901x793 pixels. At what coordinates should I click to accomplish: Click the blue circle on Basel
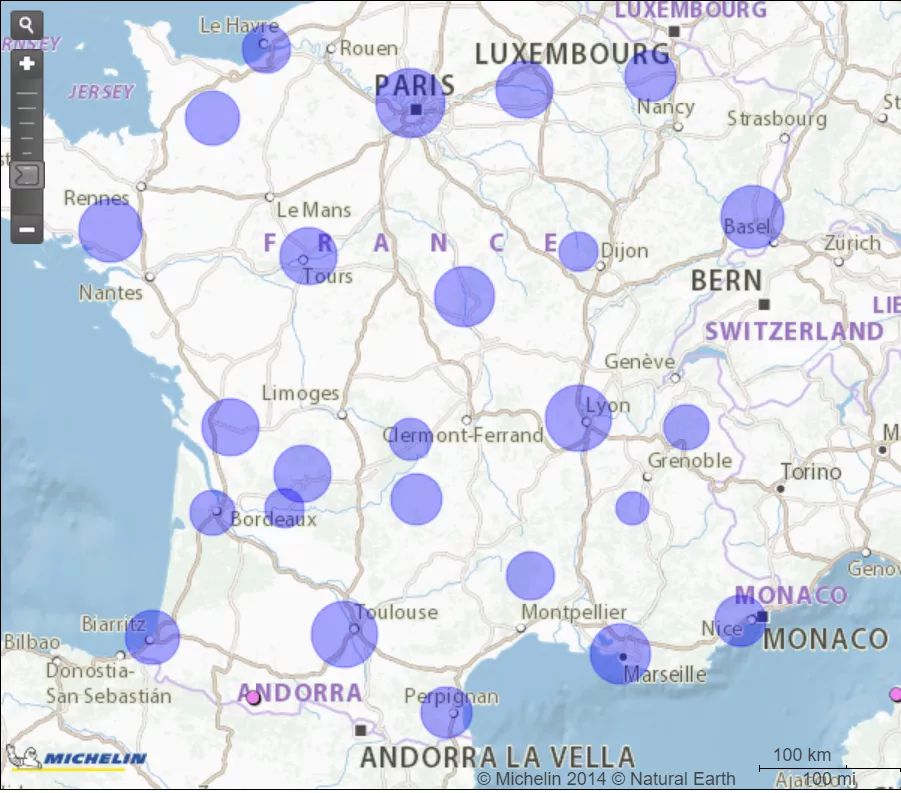[x=752, y=217]
